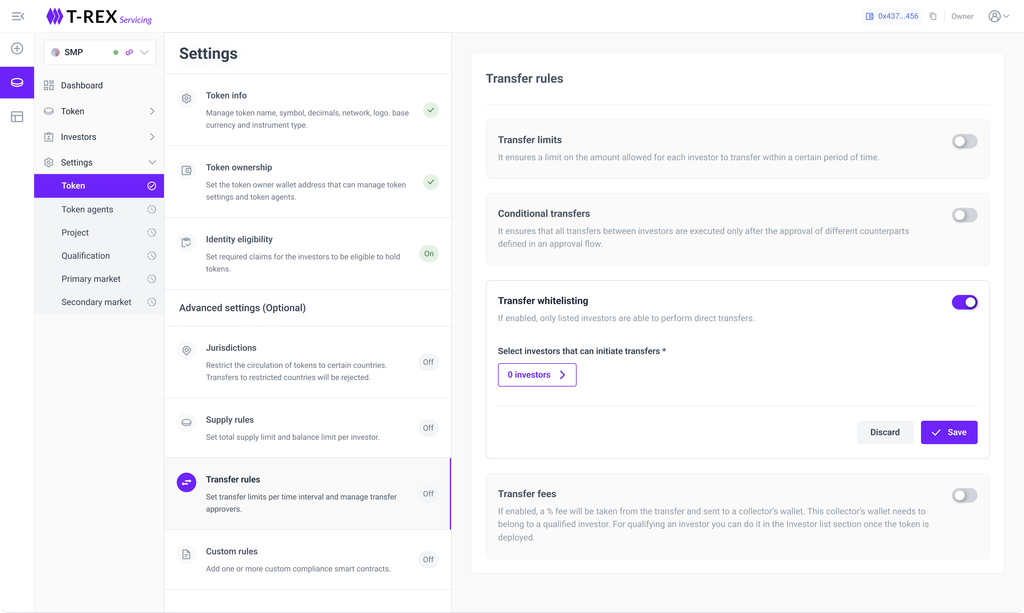Click the plus icon in left rail
Viewport: 1024px width, 613px height.
(x=17, y=48)
